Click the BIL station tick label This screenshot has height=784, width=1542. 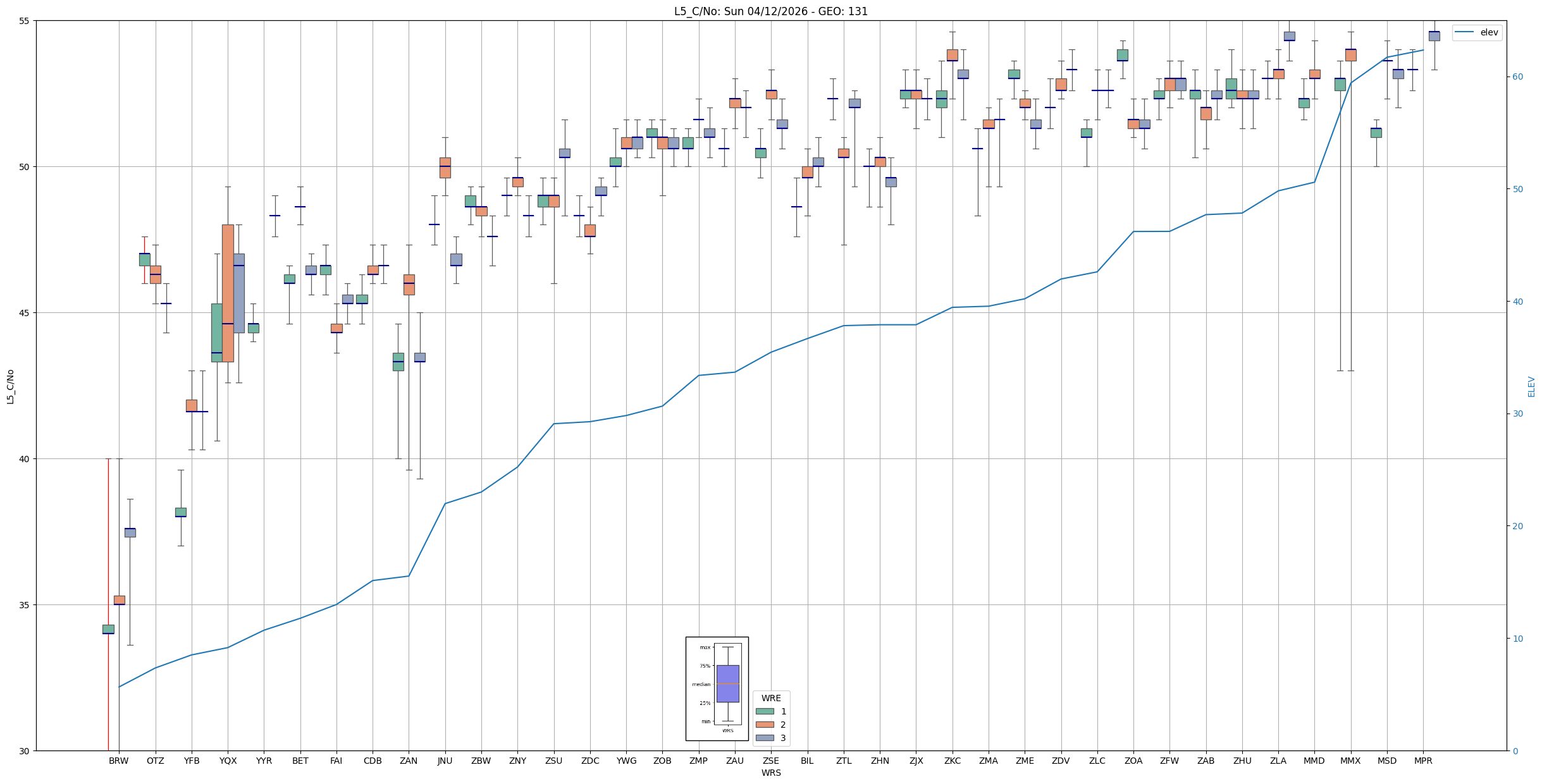click(x=807, y=761)
